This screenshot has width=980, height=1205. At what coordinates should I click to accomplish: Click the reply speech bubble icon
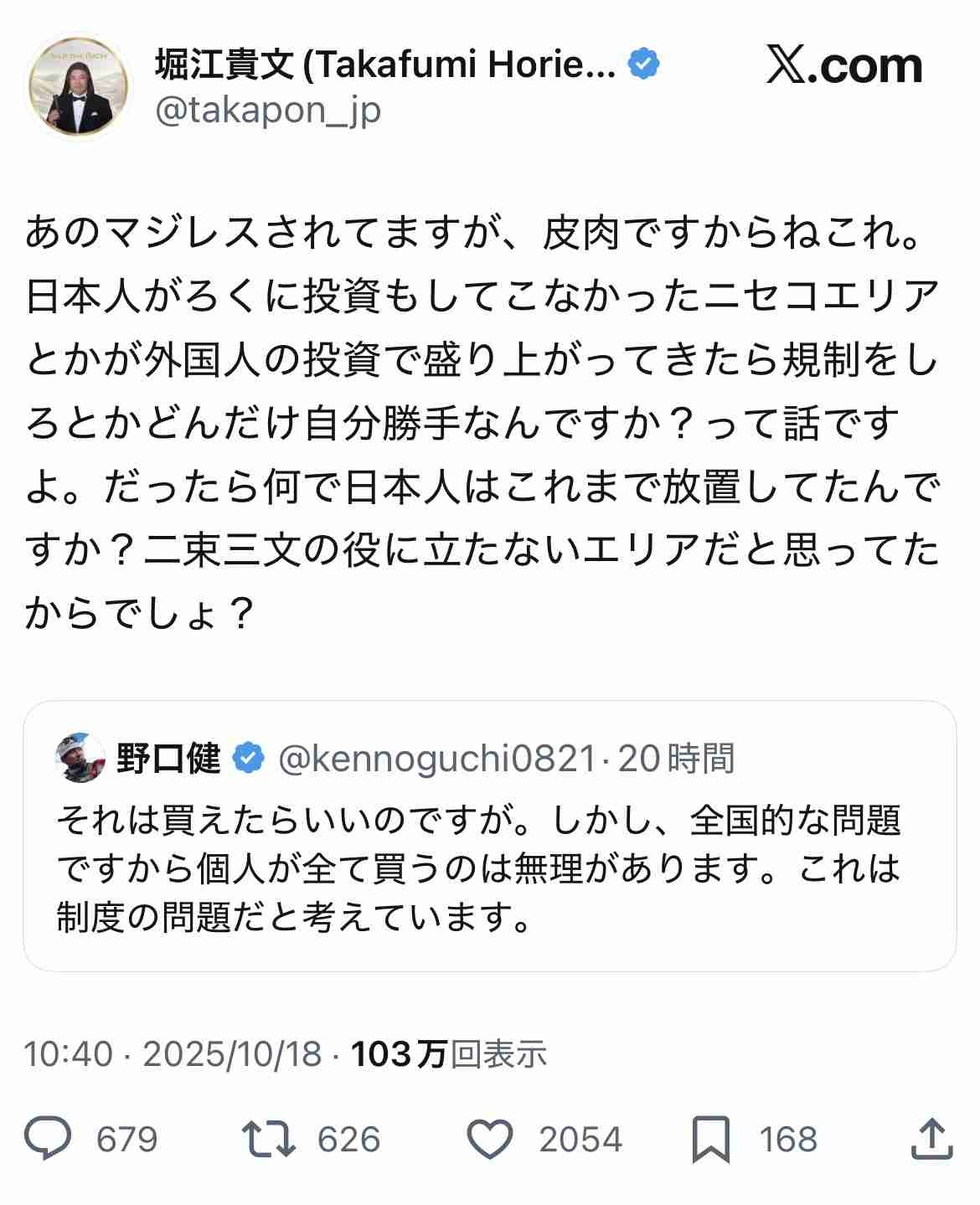click(49, 1139)
